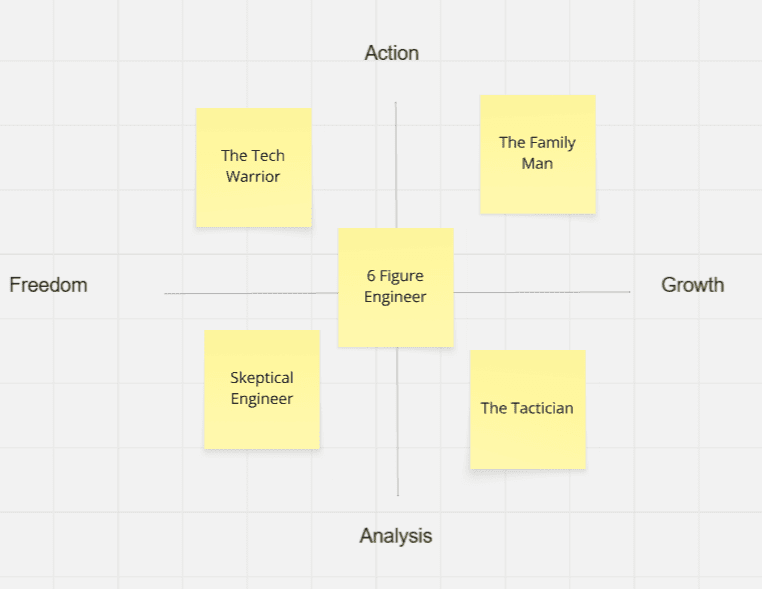Select horizontal axis line near Freedom label
The width and height of the screenshot is (762, 589).
(250, 293)
